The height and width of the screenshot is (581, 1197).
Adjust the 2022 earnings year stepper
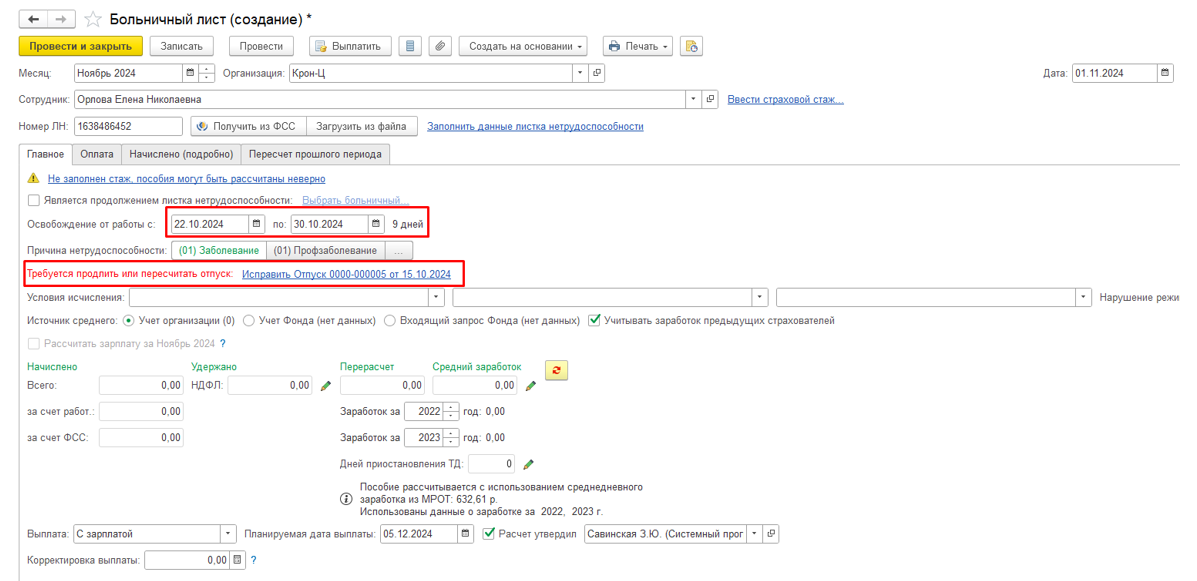click(x=451, y=412)
